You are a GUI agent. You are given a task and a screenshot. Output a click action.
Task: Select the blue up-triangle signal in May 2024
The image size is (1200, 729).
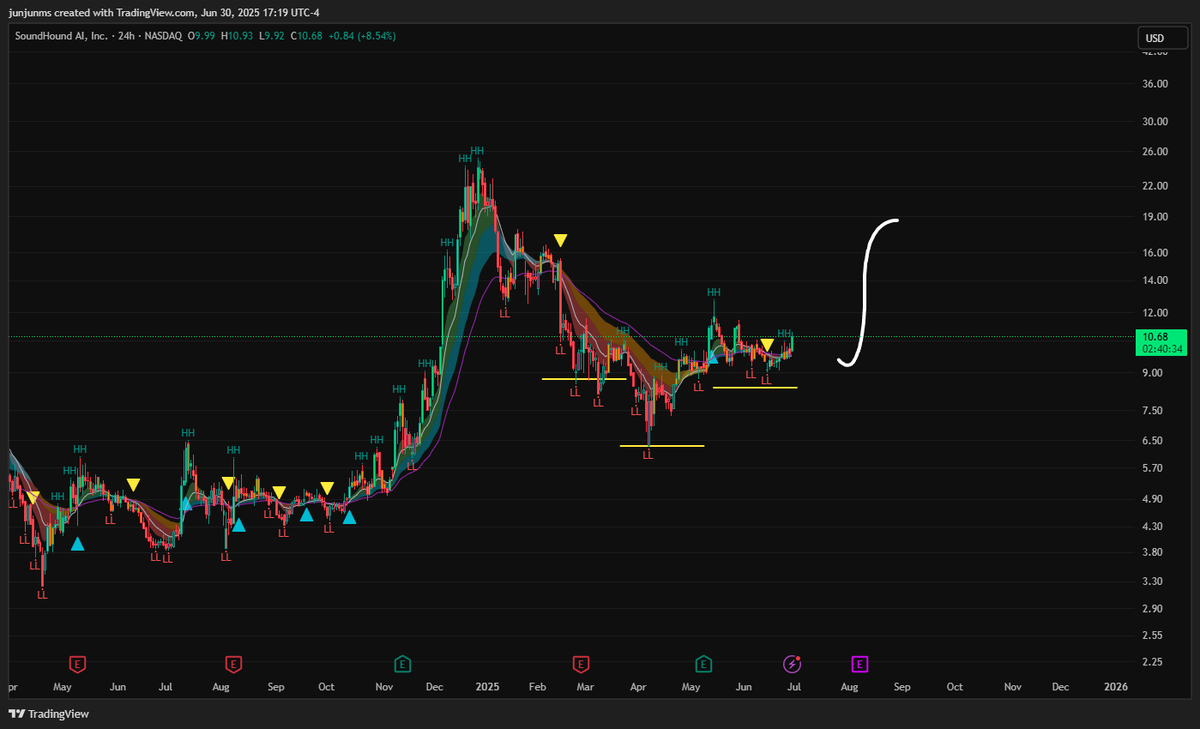[x=78, y=544]
